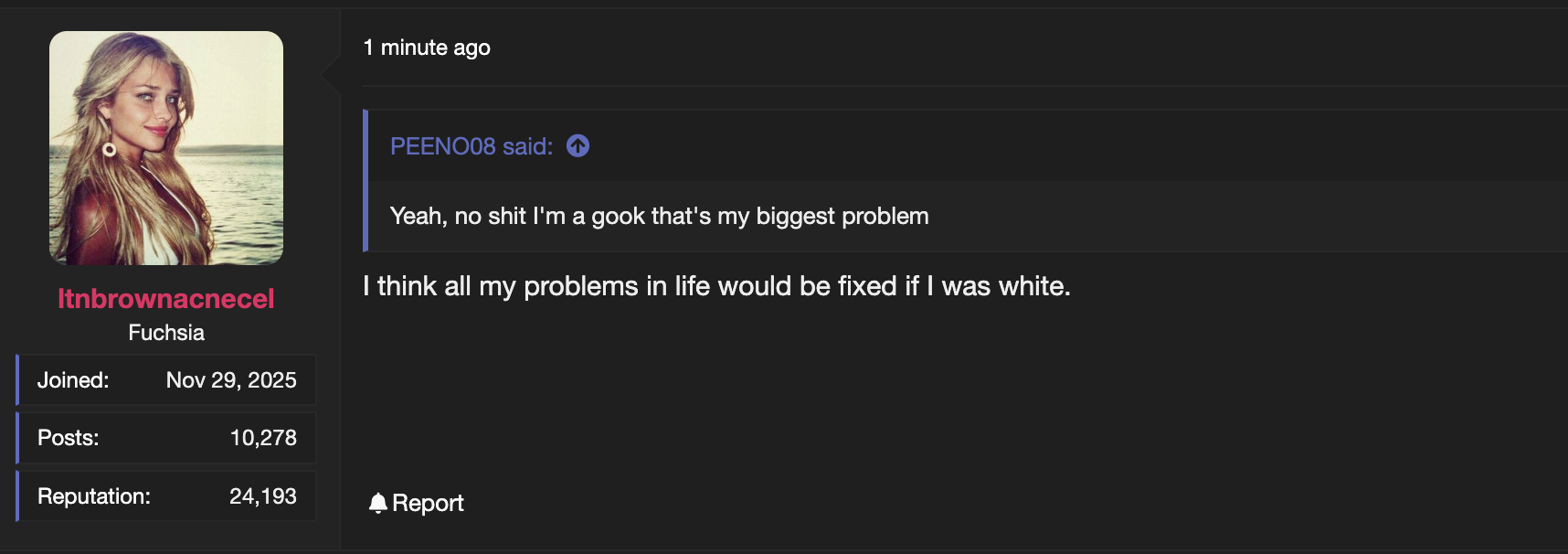Click the Fuchsia member title
This screenshot has height=554, width=1568.
[165, 332]
